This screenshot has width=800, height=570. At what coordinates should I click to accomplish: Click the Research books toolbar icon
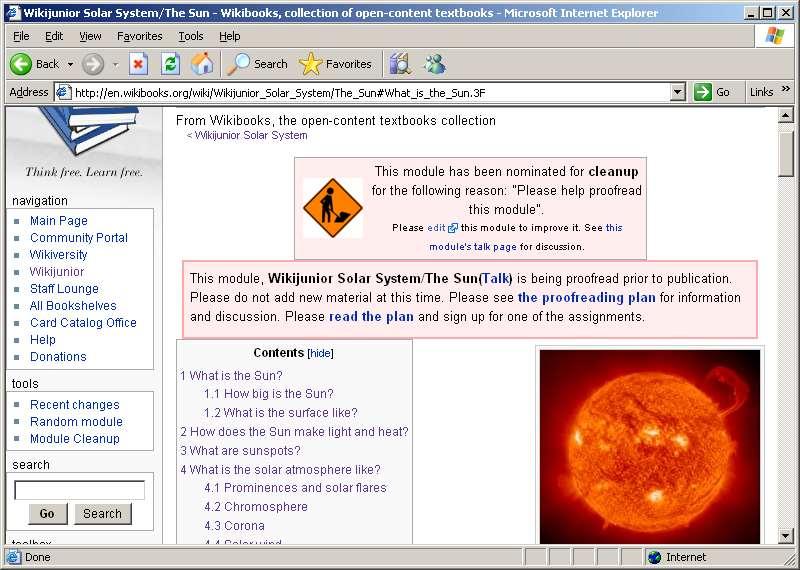pyautogui.click(x=401, y=64)
